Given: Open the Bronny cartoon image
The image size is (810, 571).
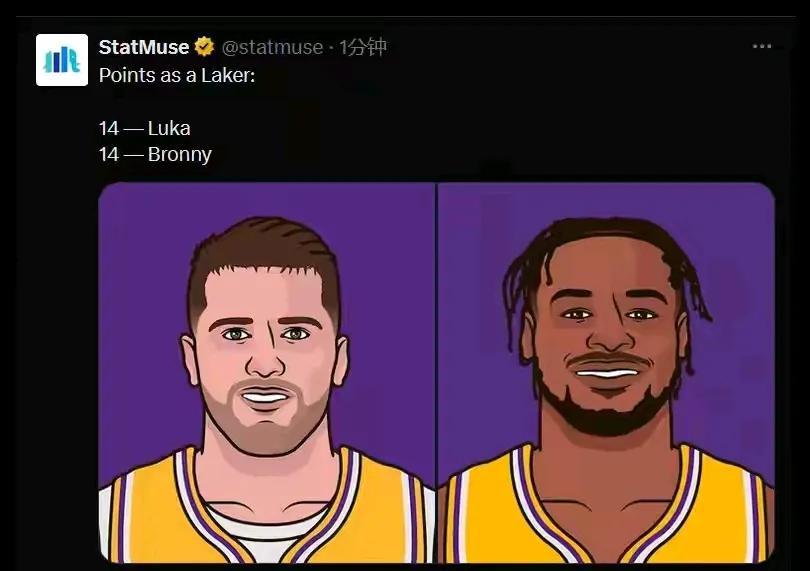Looking at the screenshot, I should point(606,373).
